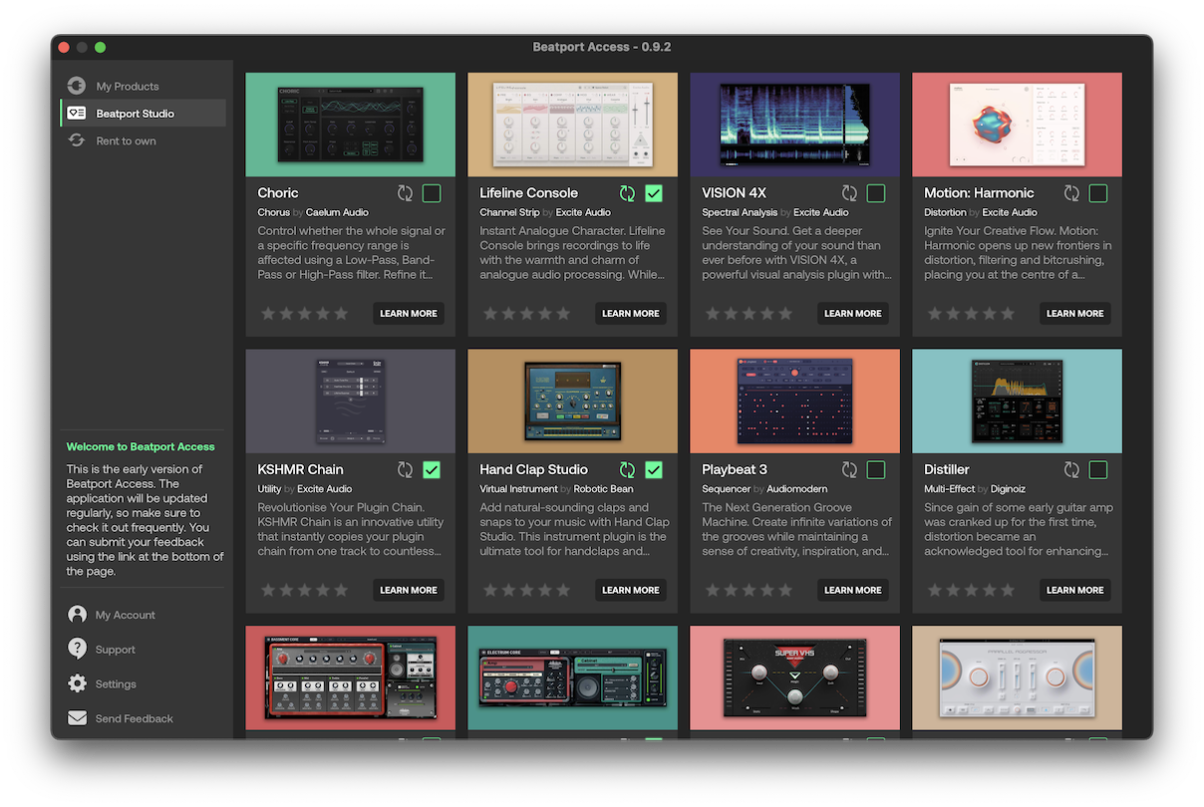Image resolution: width=1204 pixels, height=807 pixels.
Task: Uncheck the Lifeline Console checkbox
Action: pos(654,193)
